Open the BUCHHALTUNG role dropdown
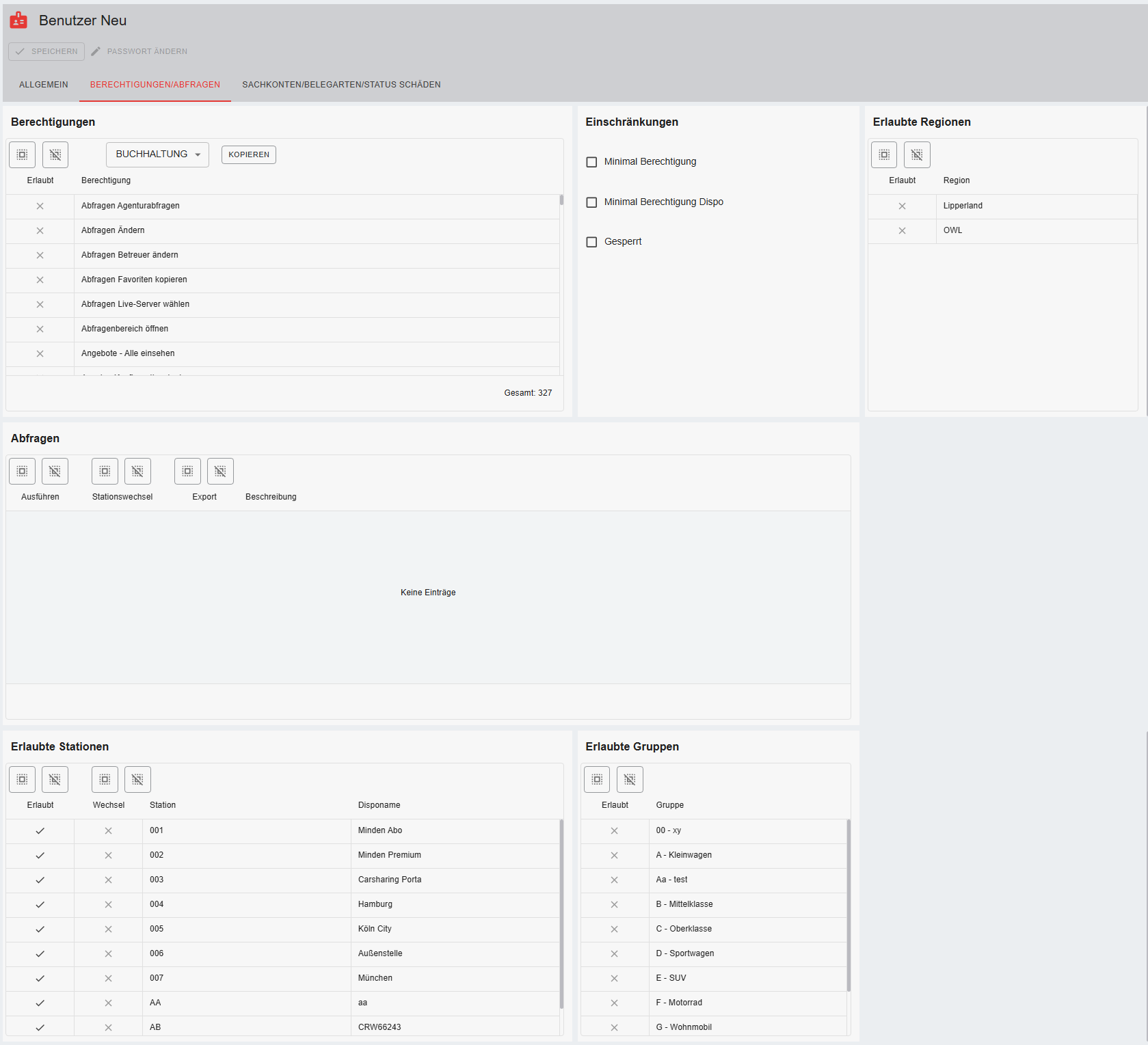 tap(157, 155)
